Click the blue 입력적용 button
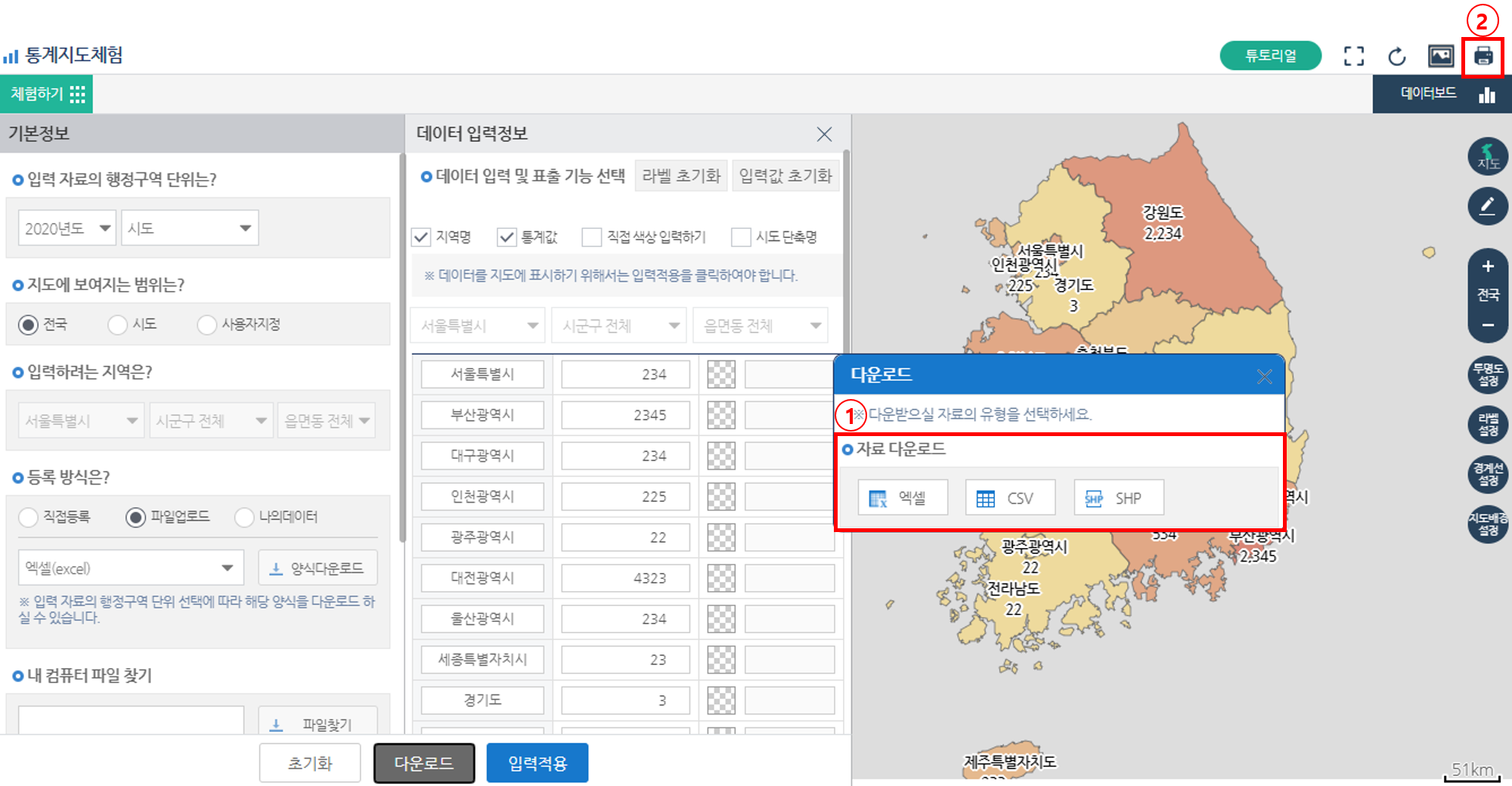Image resolution: width=1512 pixels, height=786 pixels. (x=537, y=763)
